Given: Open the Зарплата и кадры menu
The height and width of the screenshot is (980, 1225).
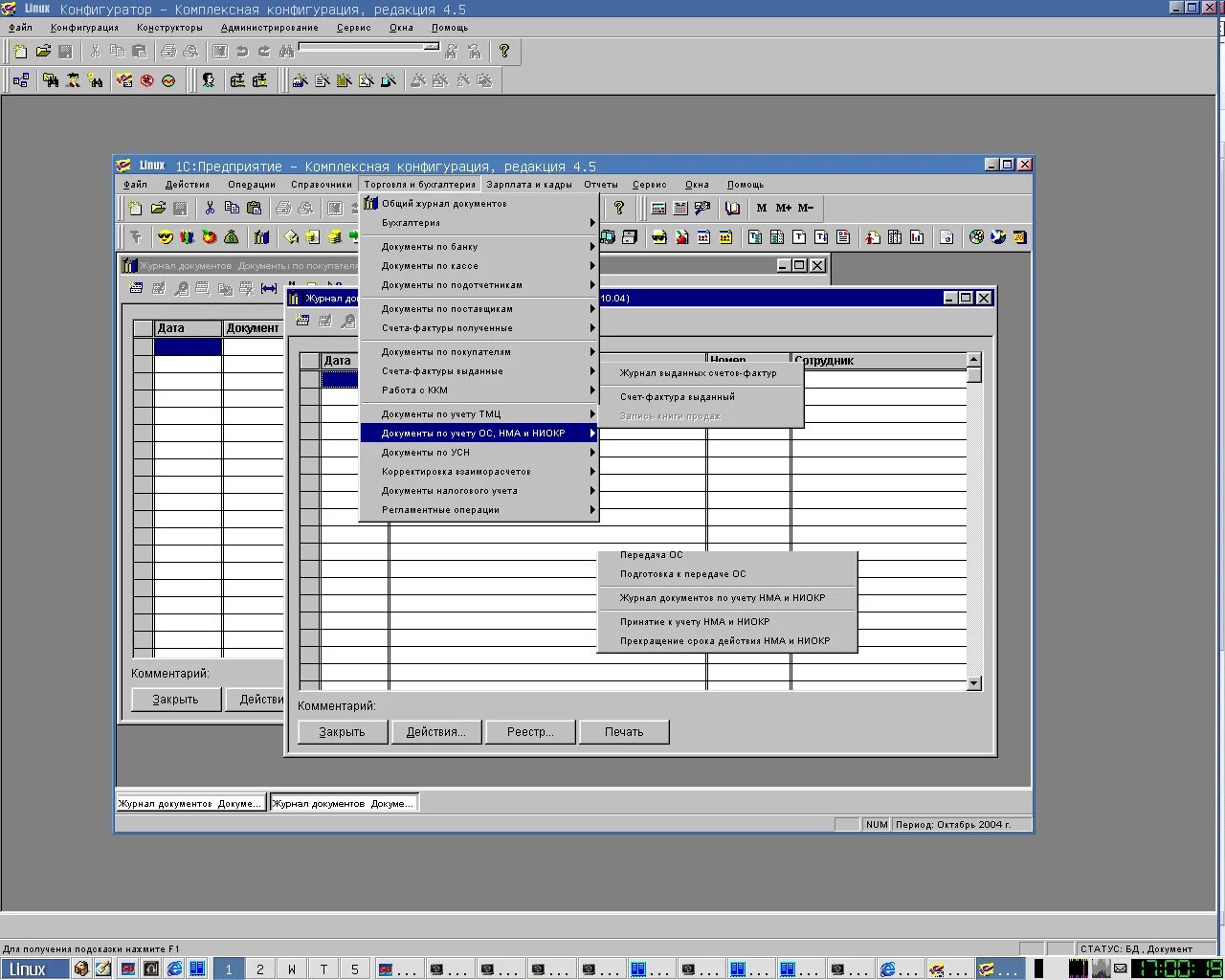Looking at the screenshot, I should 529,185.
